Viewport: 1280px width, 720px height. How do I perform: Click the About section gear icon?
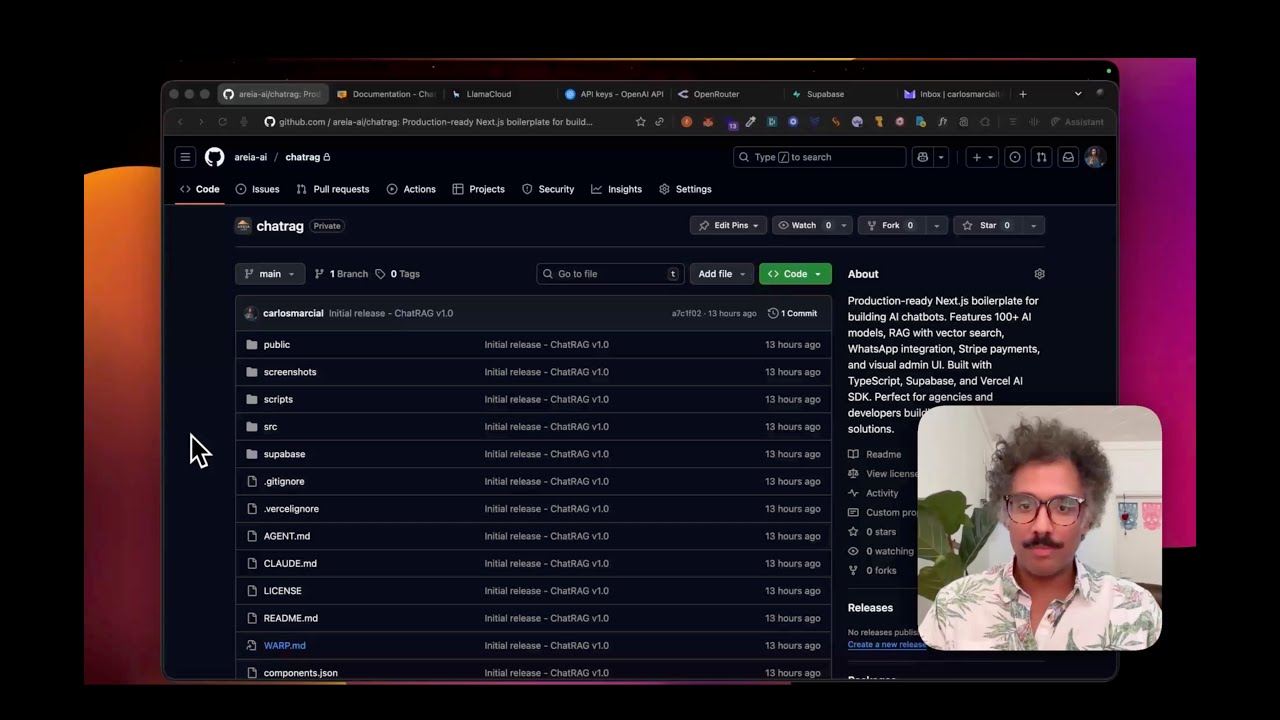click(1039, 274)
